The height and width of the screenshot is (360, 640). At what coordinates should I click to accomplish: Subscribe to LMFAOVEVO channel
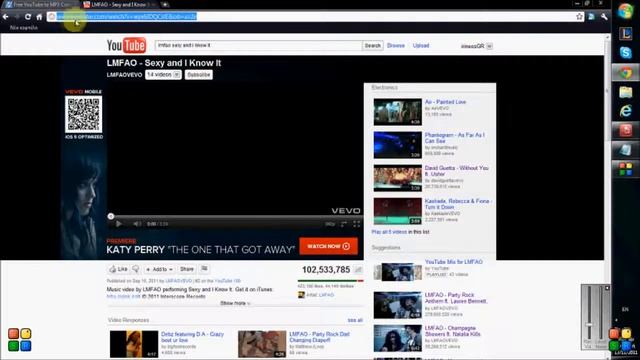tap(198, 75)
